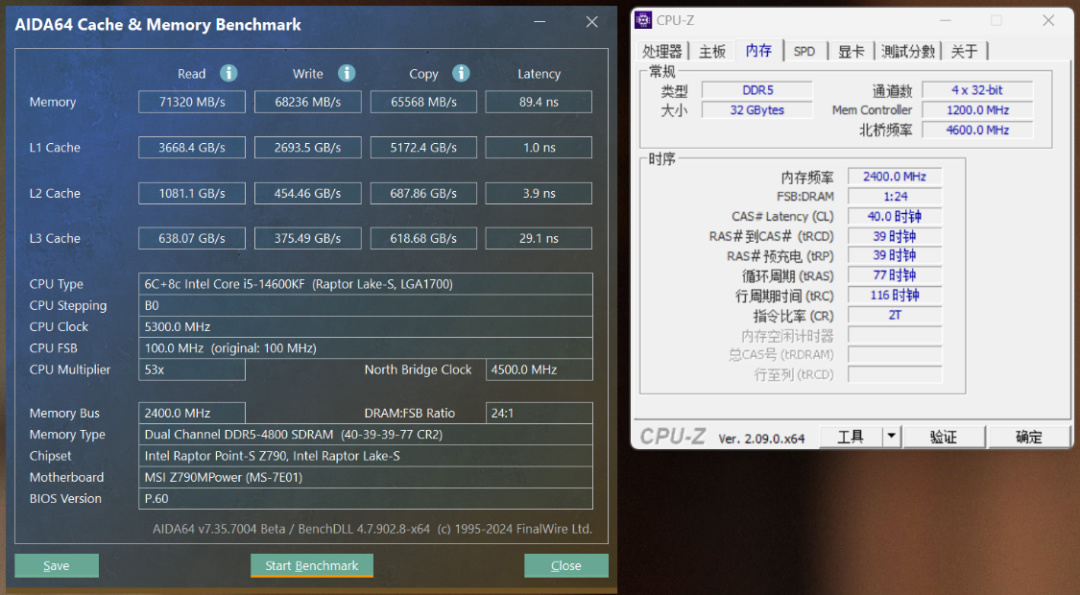
Task: Click the Chipset field Intel Raptor Point-S Z790
Action: [x=365, y=456]
